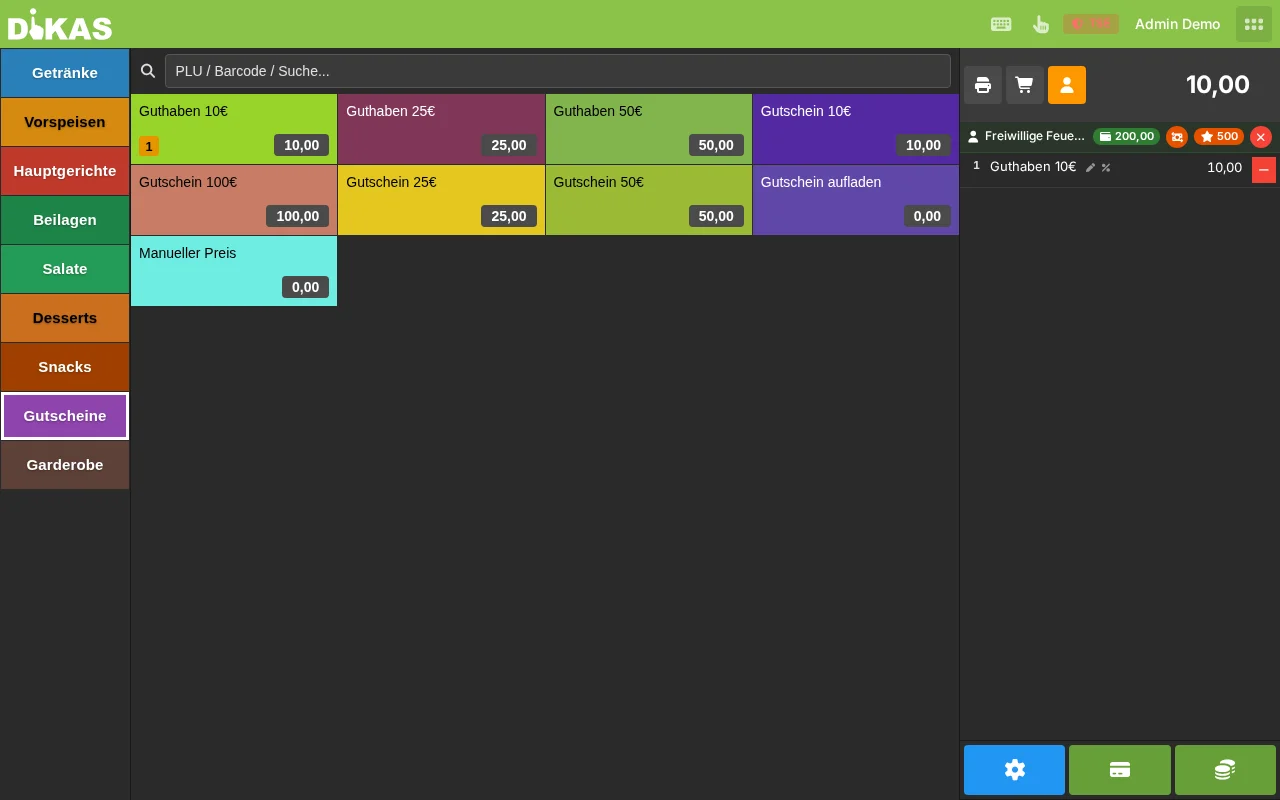Click the PLU / Barcode search field
1280x800 pixels.
coord(558,71)
